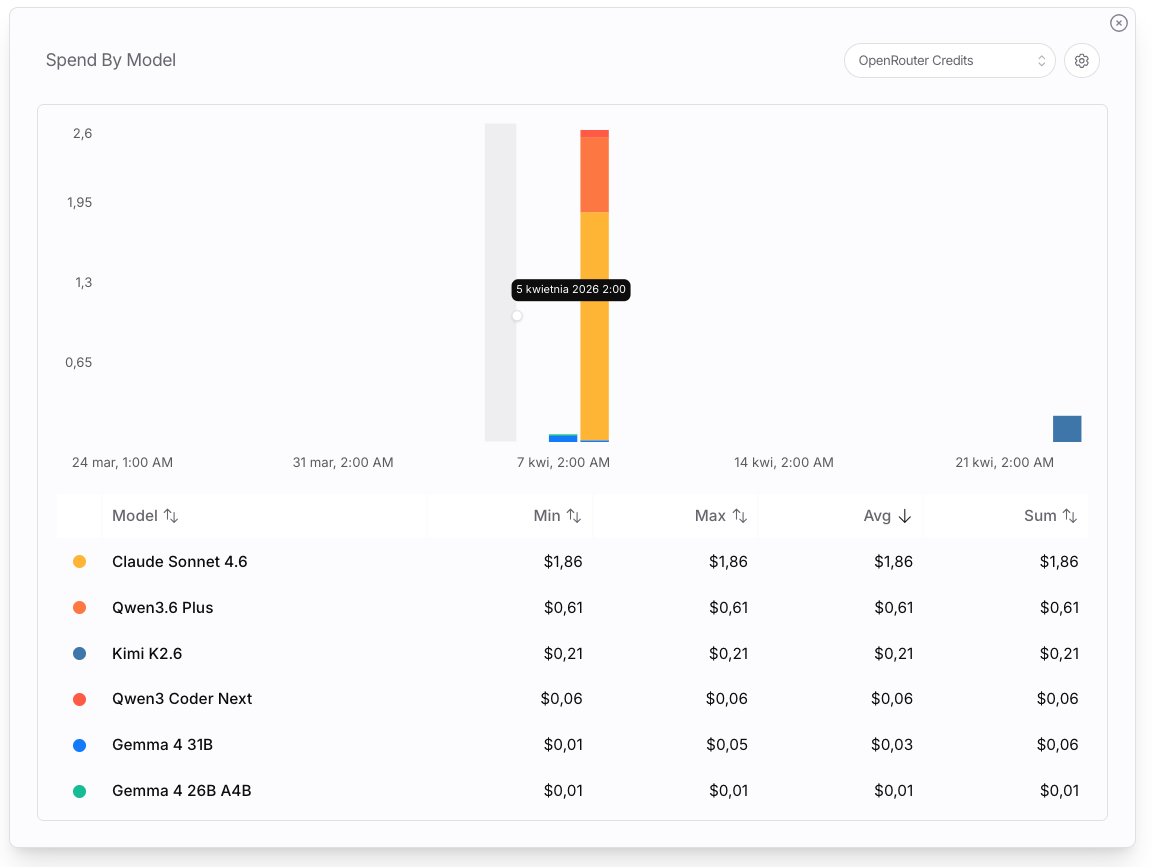
Task: Sort table by Model column
Action: click(145, 516)
